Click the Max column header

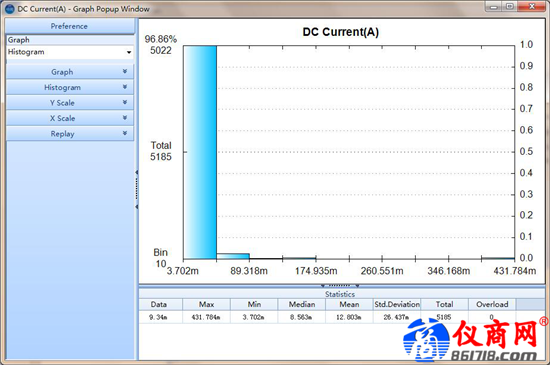coord(206,304)
